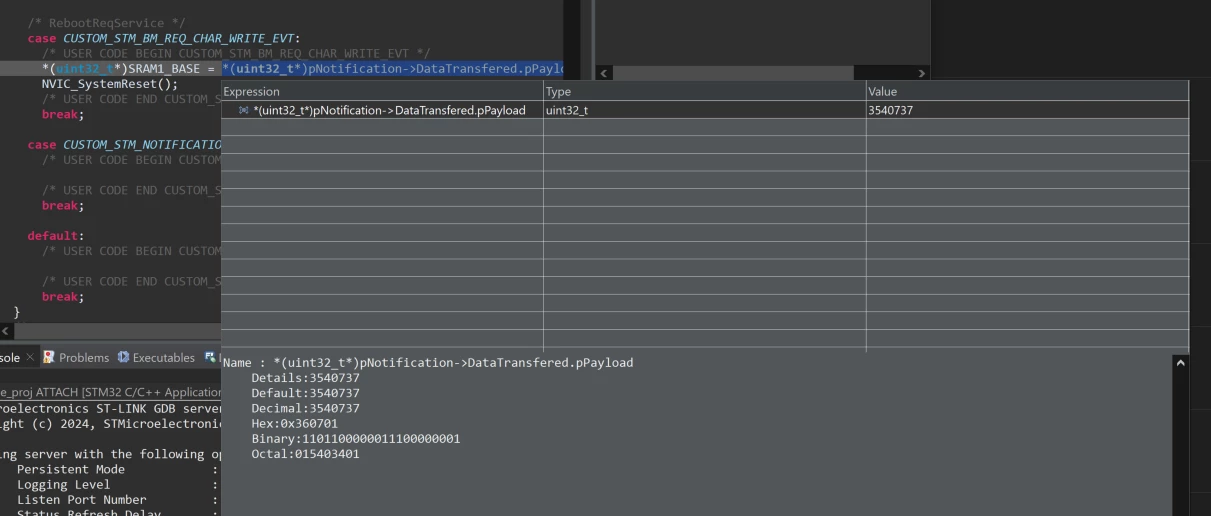The width and height of the screenshot is (1211, 516).
Task: Click the Name line in detail pane
Action: tap(428, 362)
